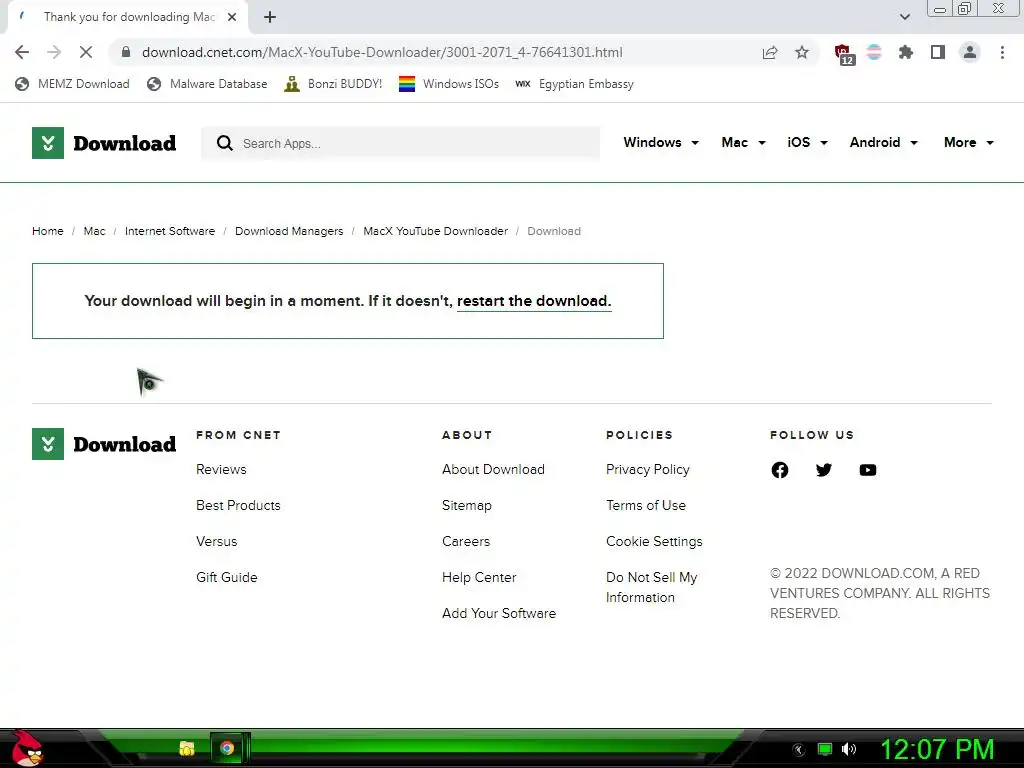
Task: Open Download Managers breadcrumb
Action: coord(289,231)
